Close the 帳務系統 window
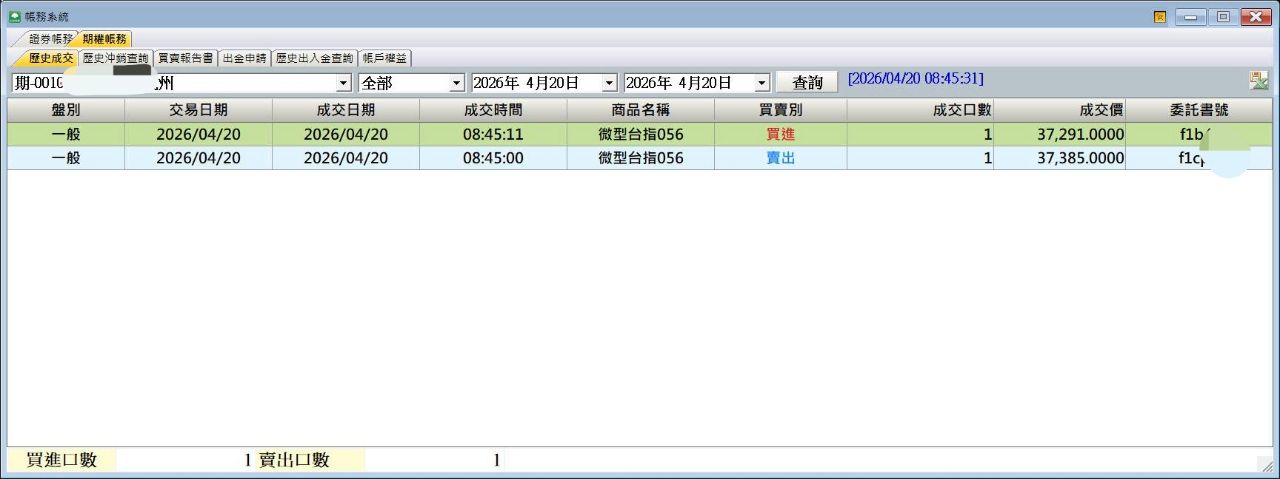Viewport: 1280px width, 479px height. (x=1254, y=16)
